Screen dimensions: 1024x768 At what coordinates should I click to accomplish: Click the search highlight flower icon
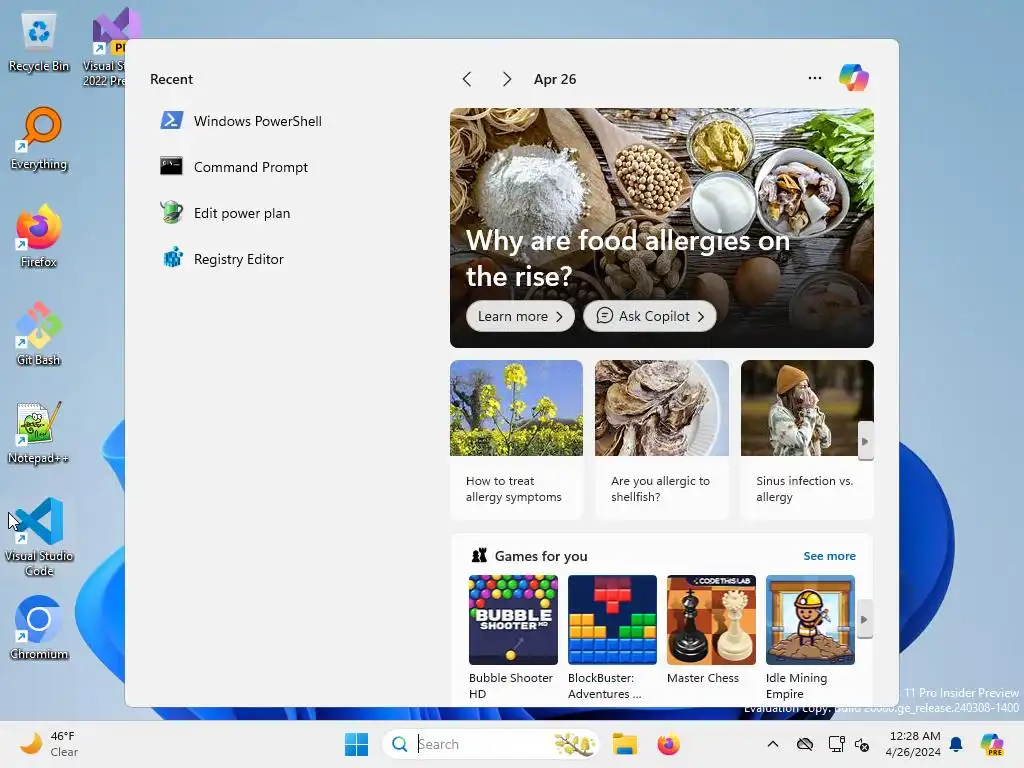(x=574, y=744)
